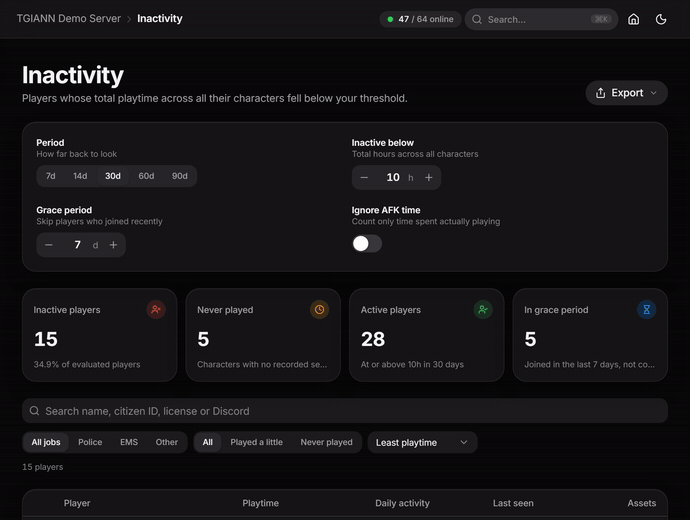This screenshot has width=690, height=520.
Task: Click the Never played clock icon
Action: [319, 310]
